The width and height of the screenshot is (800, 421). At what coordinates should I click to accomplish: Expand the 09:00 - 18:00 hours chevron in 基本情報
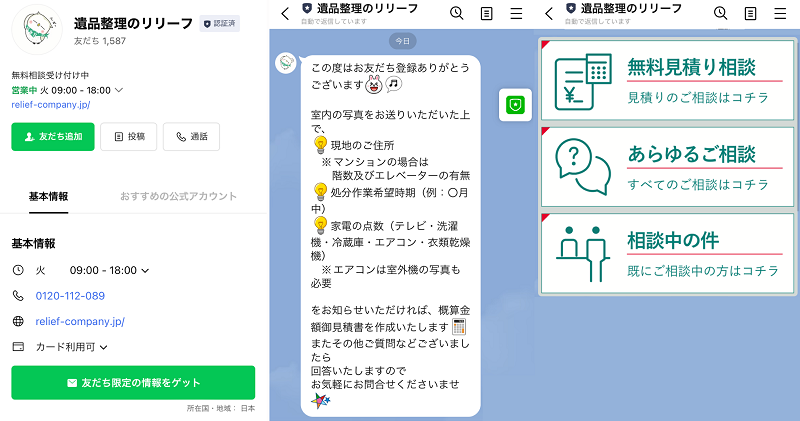(x=145, y=271)
